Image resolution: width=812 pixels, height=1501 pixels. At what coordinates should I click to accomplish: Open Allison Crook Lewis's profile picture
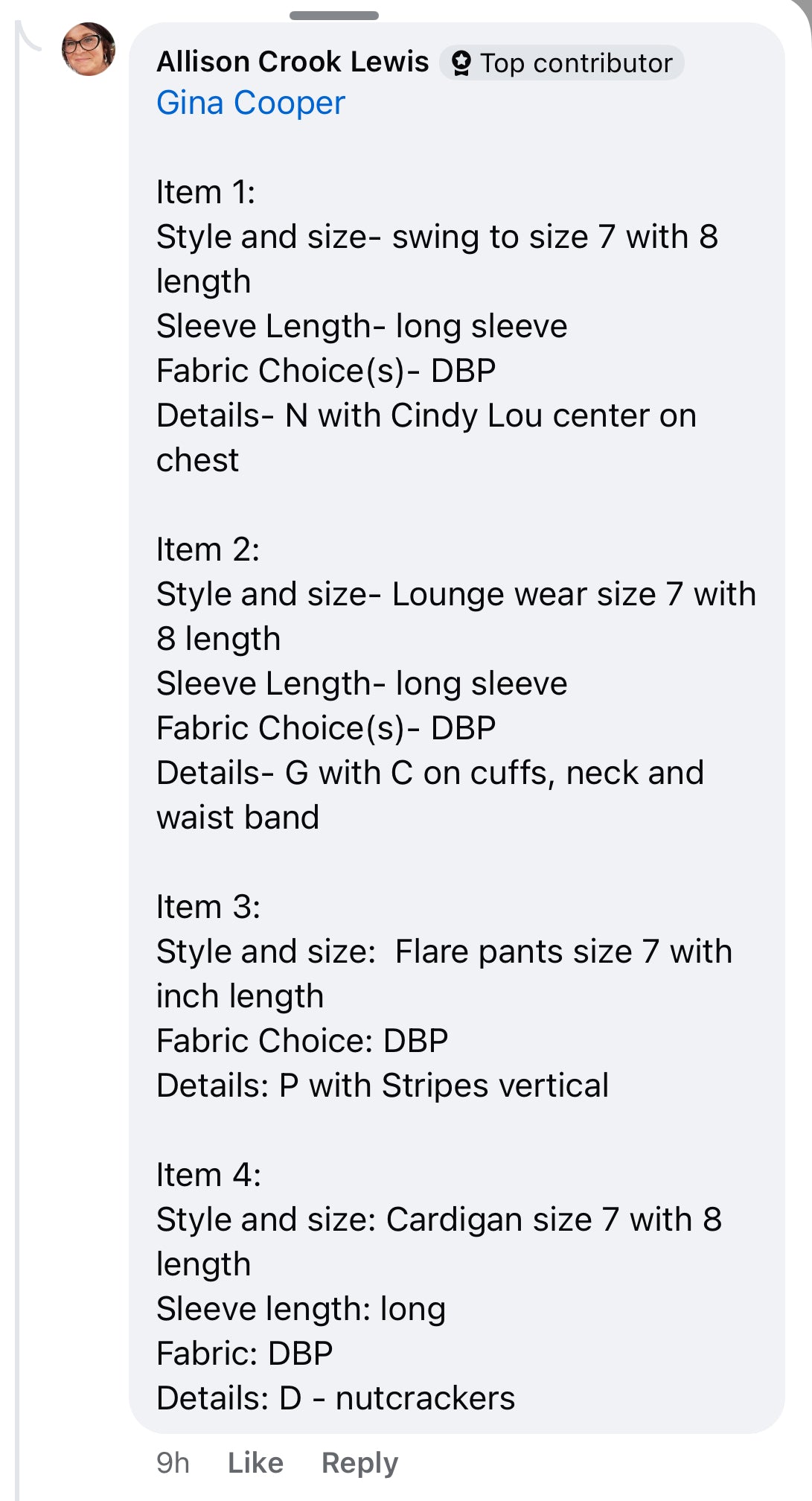pos(89,49)
